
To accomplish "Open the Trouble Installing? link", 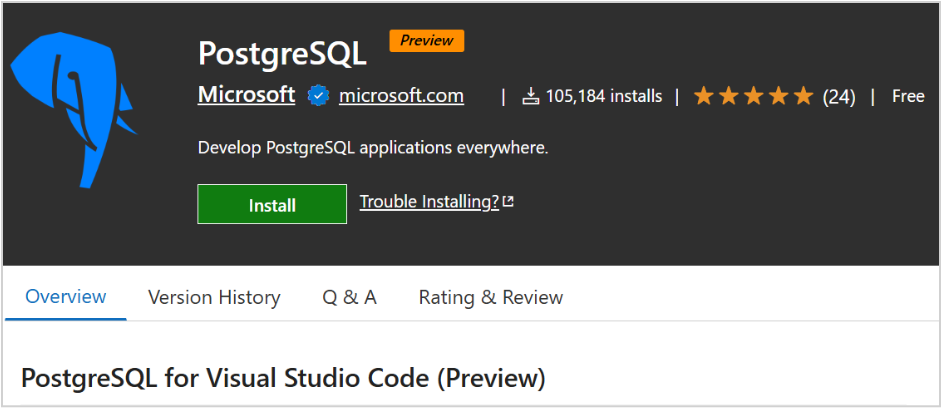I will [429, 202].
